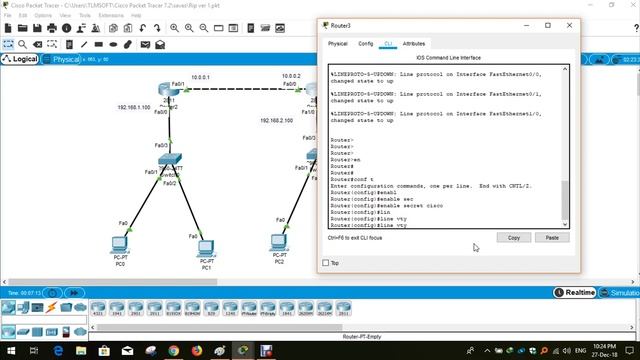The height and width of the screenshot is (360, 640).
Task: Open File Explorer from the taskbar
Action: [x=81, y=351]
